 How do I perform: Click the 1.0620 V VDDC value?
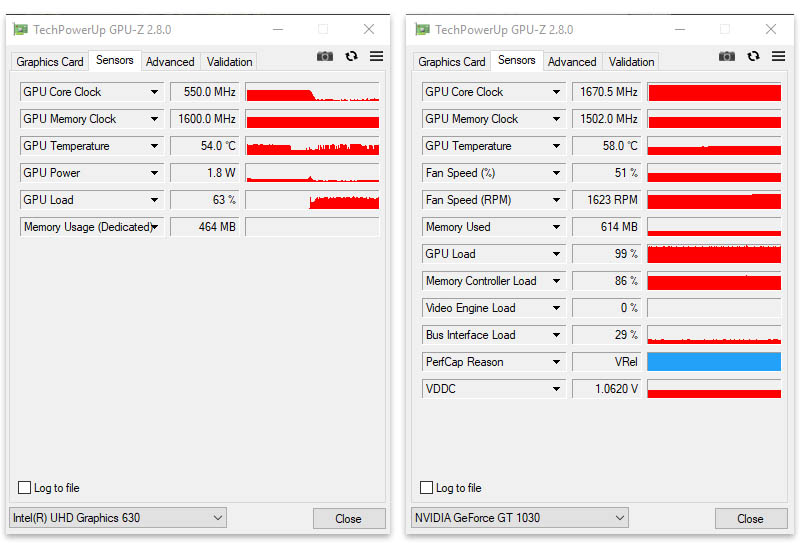(607, 389)
